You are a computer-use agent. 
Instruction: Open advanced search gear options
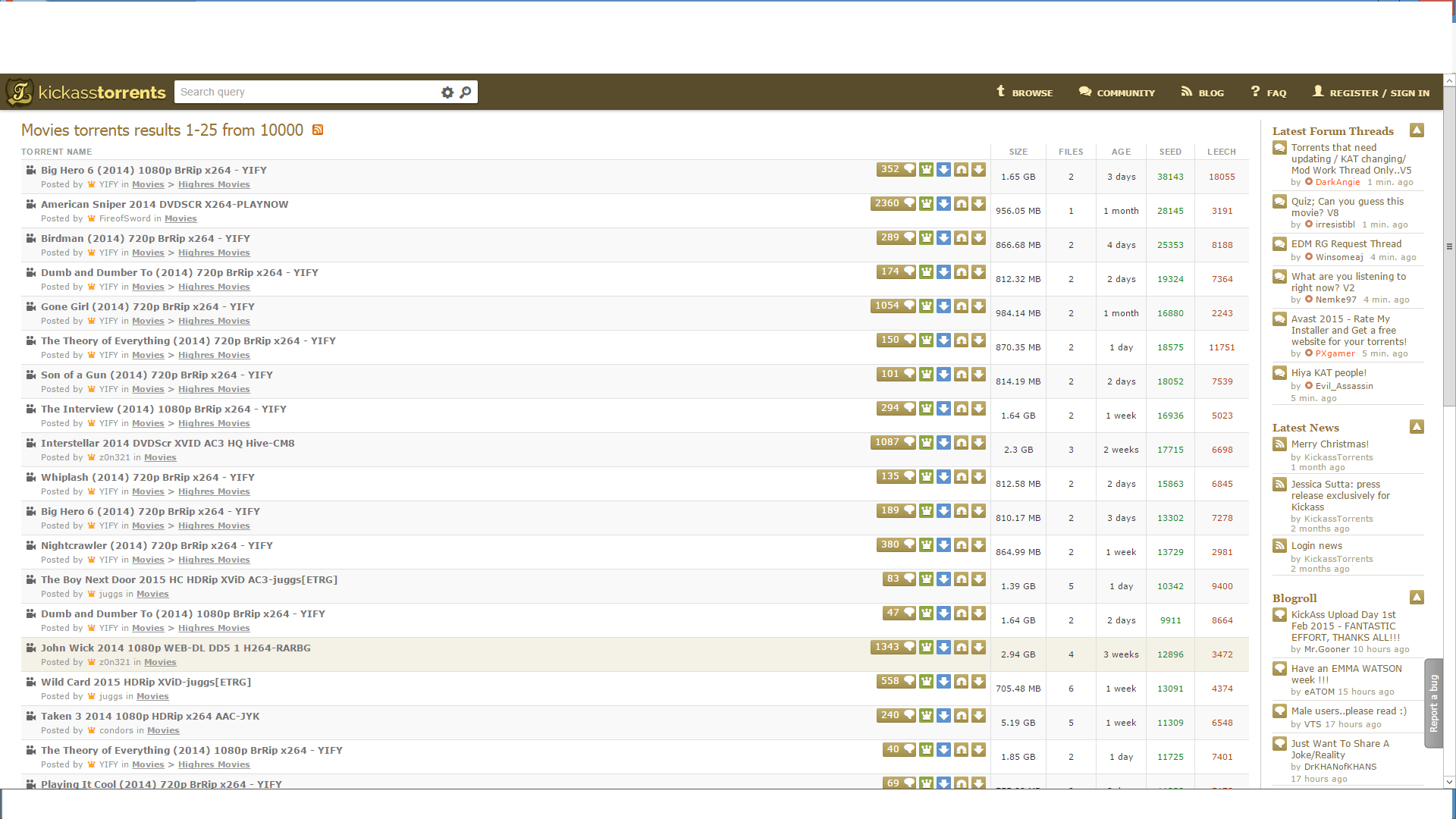tap(447, 93)
